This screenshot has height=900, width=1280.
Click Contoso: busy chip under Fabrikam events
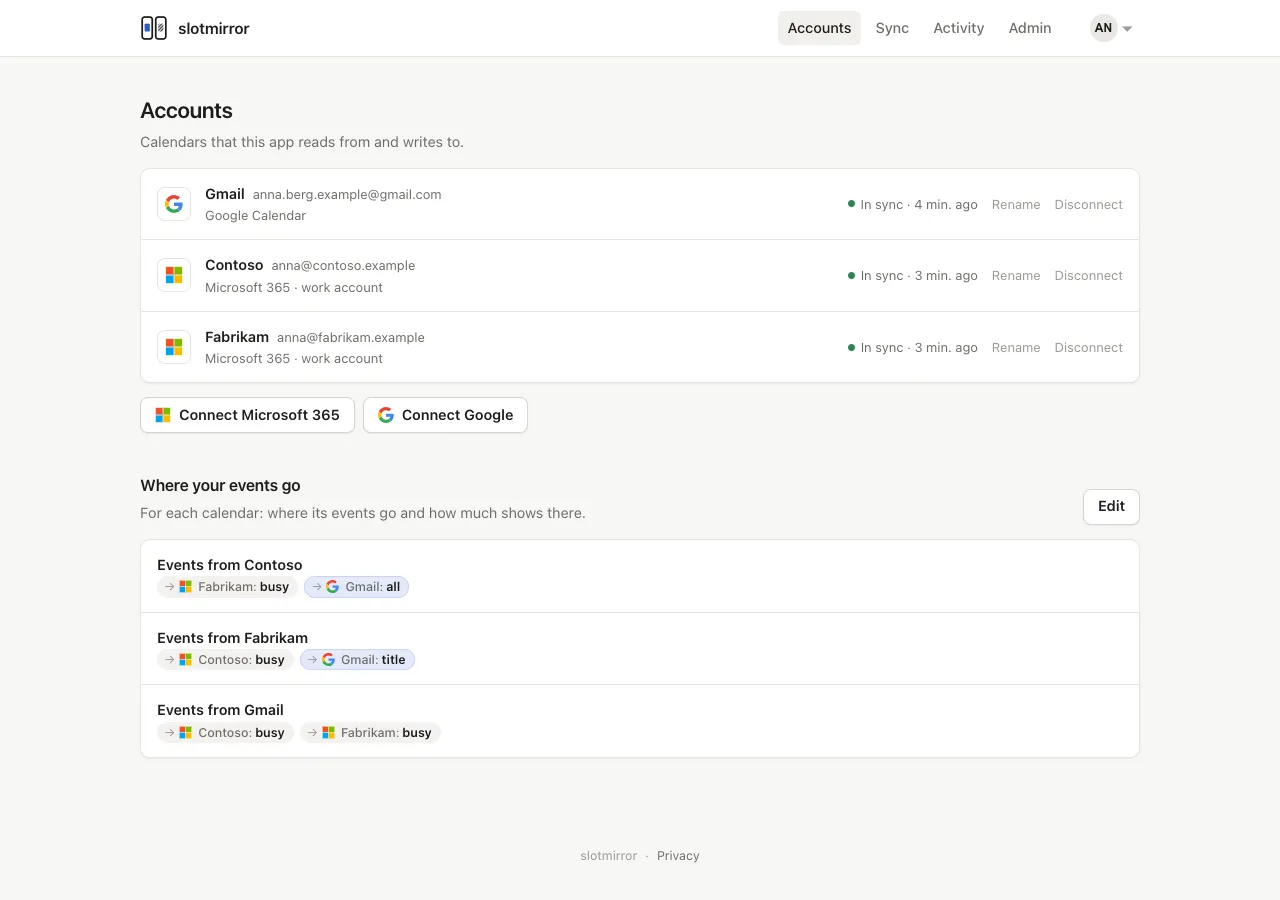(x=225, y=660)
